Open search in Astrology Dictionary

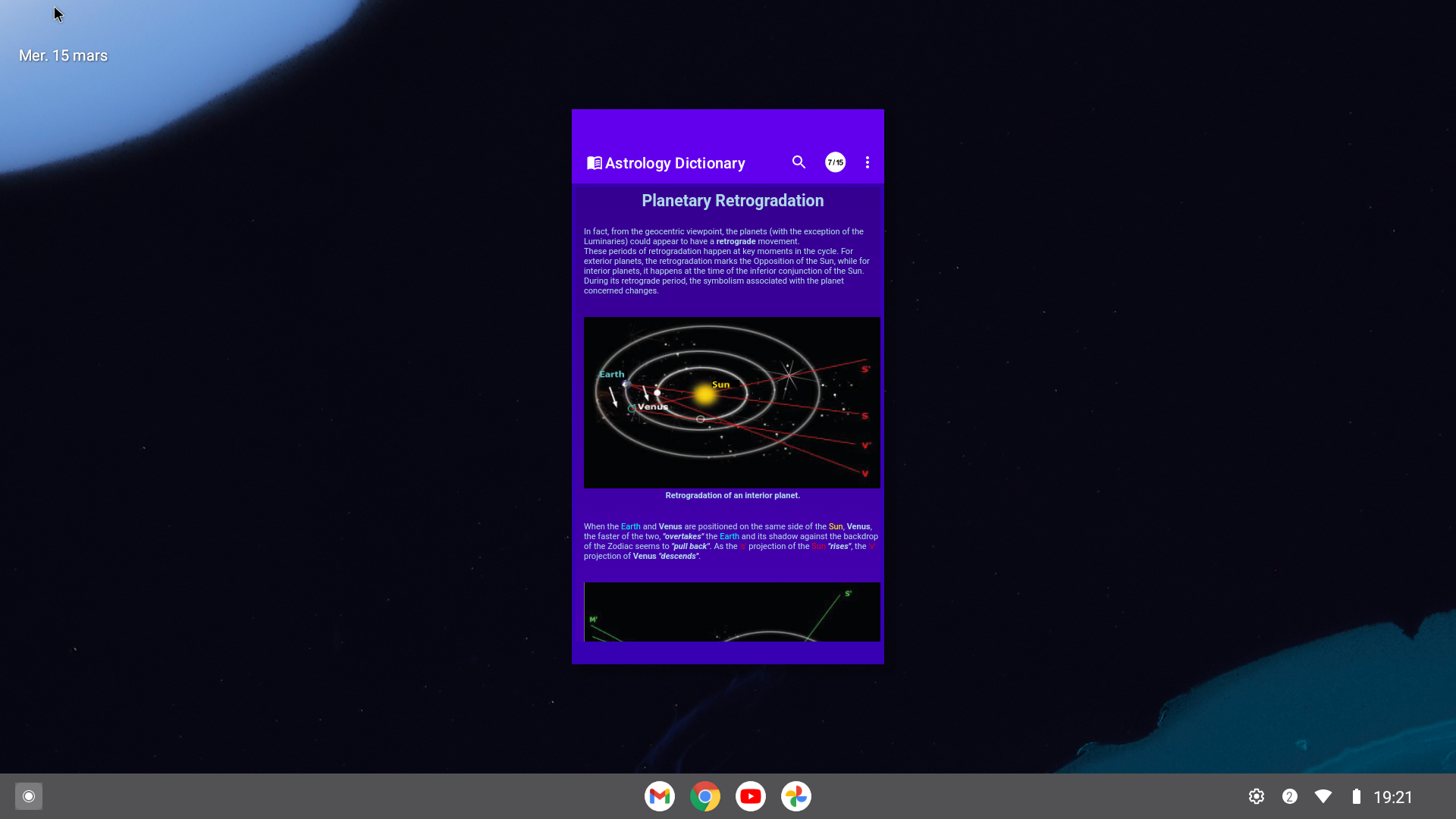tap(799, 162)
